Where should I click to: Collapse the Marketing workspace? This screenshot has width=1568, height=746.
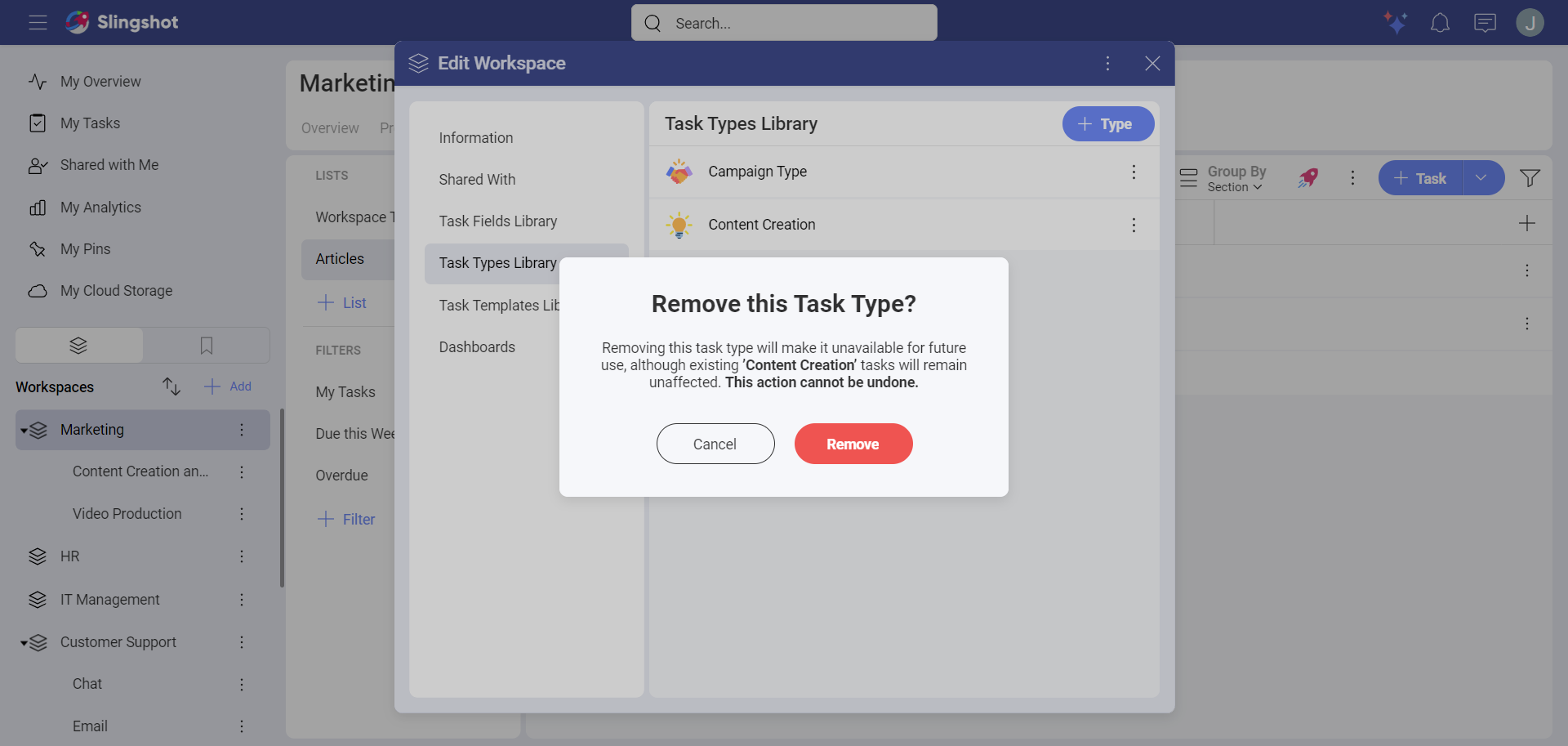pos(24,431)
